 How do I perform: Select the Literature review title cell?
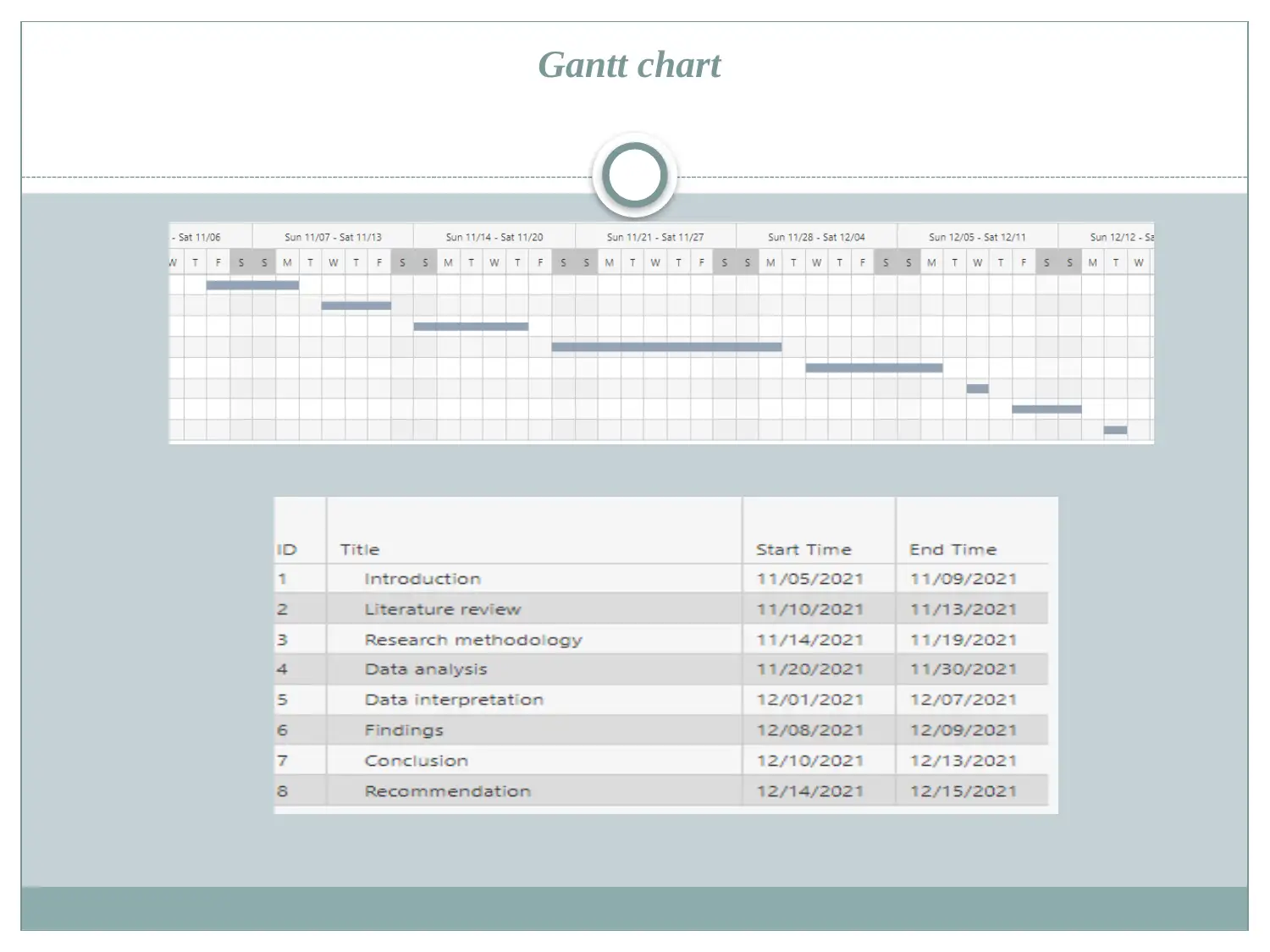click(x=534, y=609)
